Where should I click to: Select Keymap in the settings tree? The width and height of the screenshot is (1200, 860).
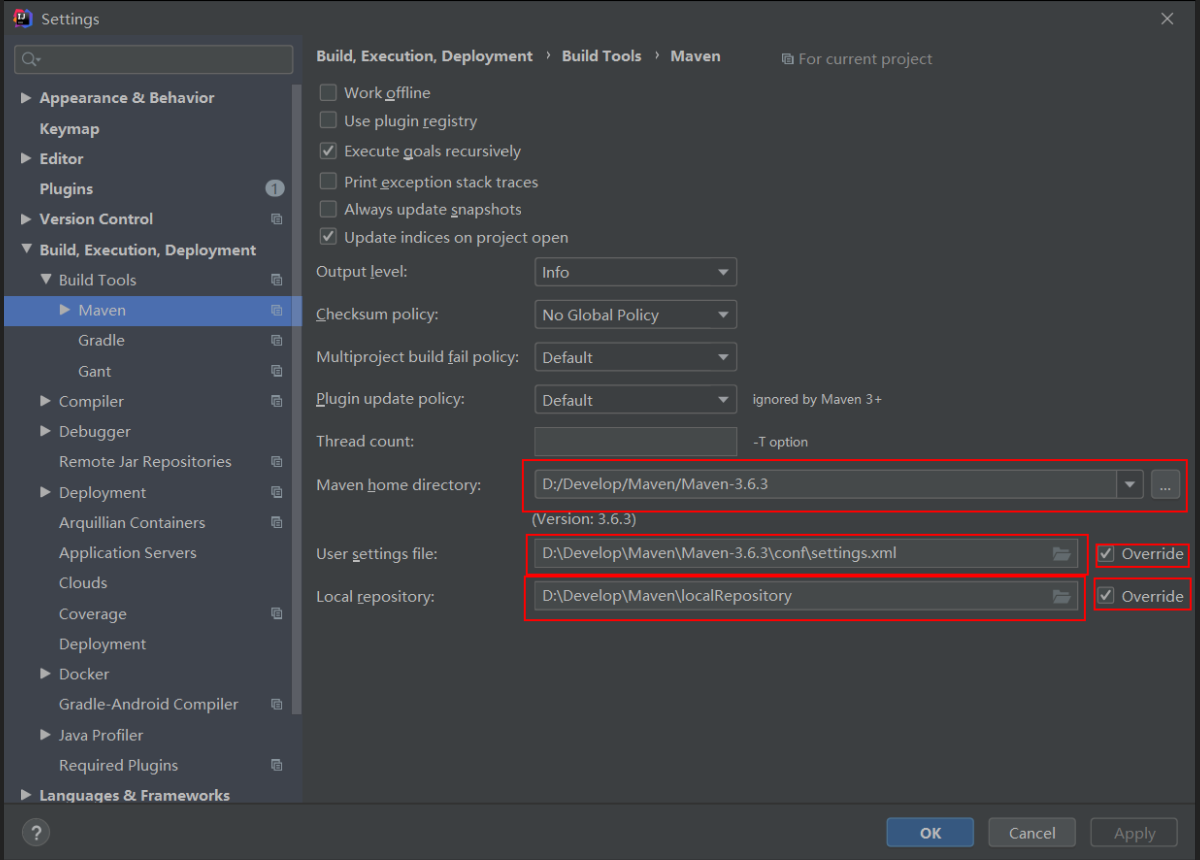pos(69,128)
